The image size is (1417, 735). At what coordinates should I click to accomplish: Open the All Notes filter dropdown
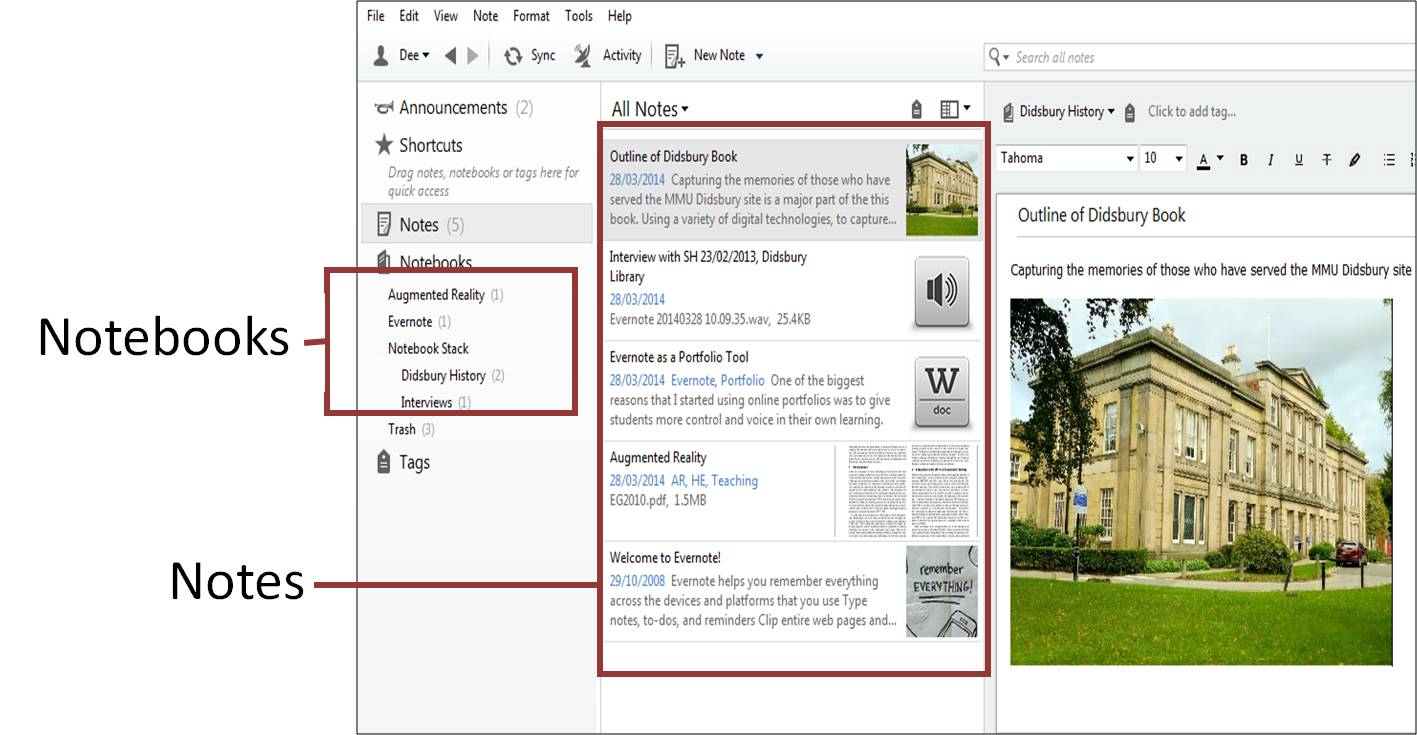click(648, 108)
